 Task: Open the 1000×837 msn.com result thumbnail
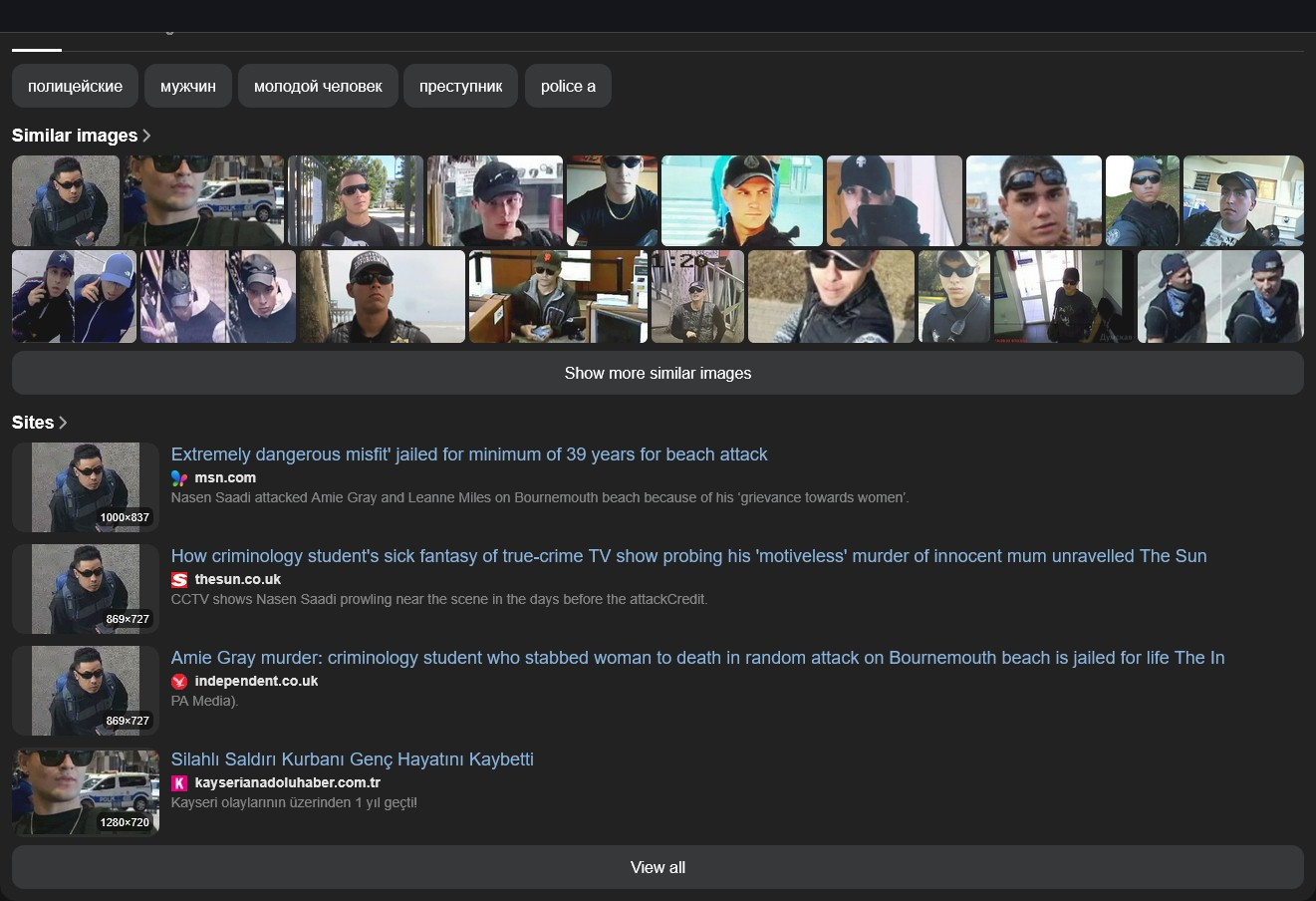pos(86,487)
